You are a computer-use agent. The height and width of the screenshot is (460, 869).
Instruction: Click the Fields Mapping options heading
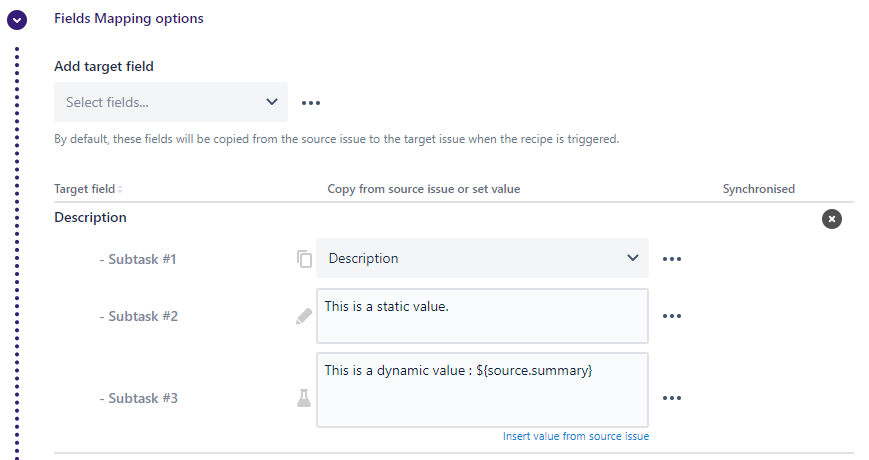pyautogui.click(x=128, y=19)
